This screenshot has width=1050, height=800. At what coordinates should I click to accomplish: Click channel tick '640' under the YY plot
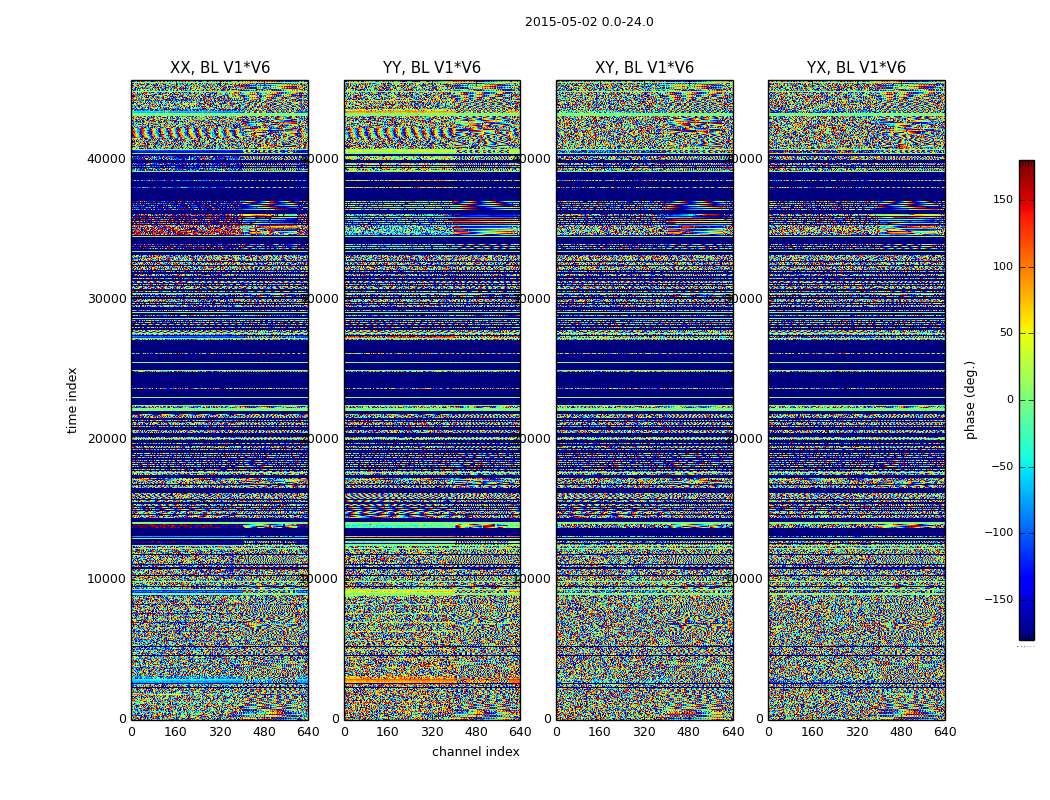520,732
